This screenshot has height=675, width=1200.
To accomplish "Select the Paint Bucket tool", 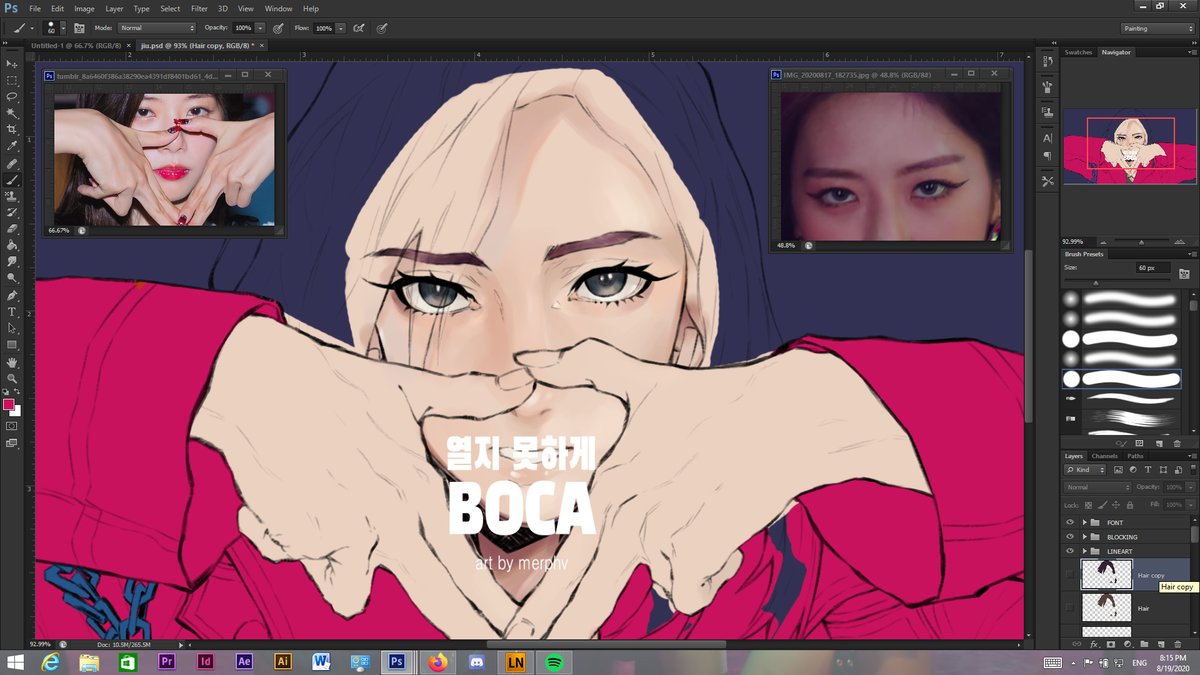I will [12, 245].
